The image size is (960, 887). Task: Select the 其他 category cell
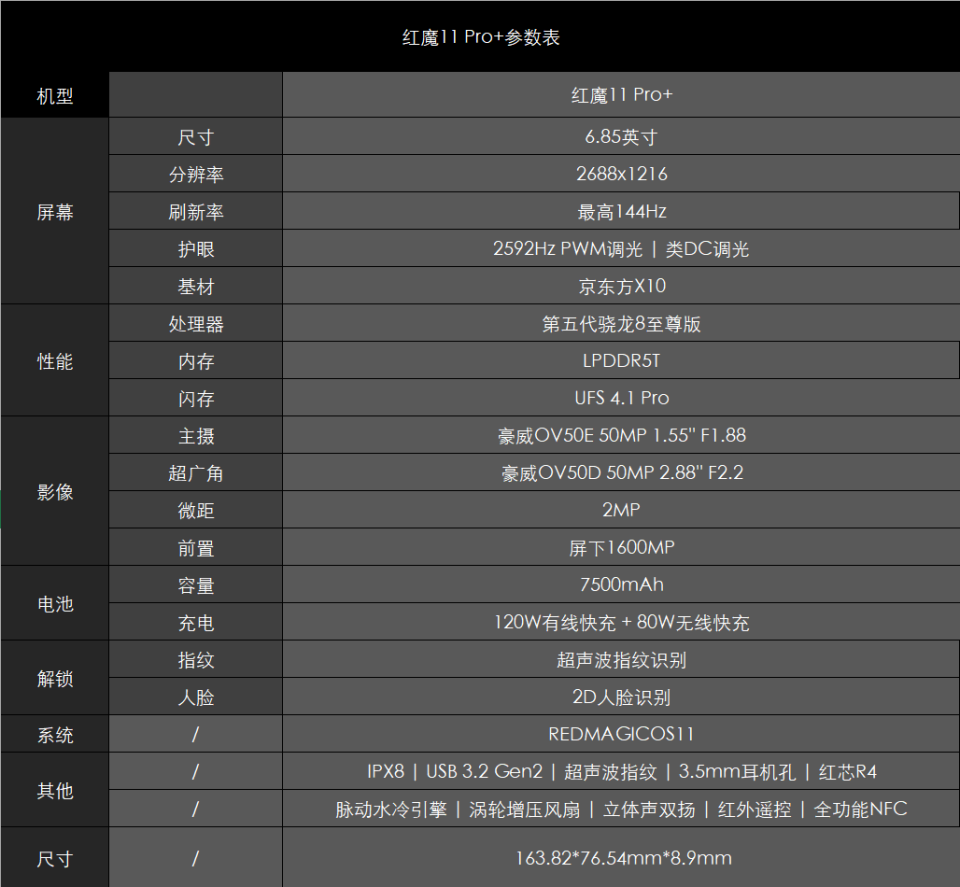pos(55,790)
